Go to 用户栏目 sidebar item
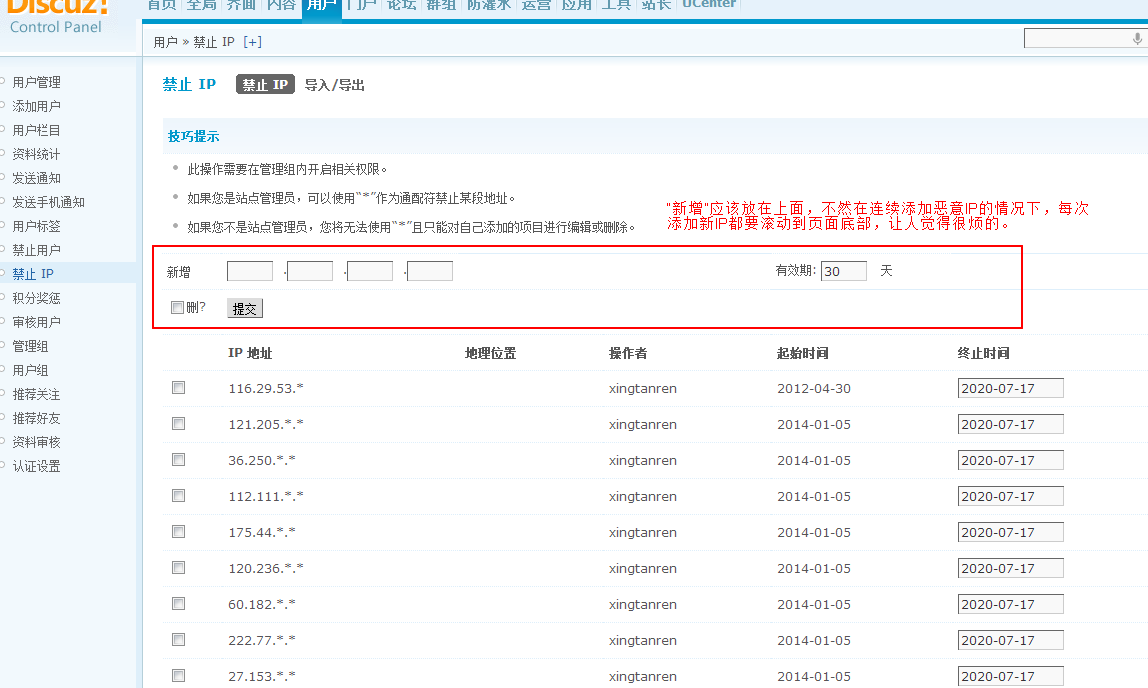Viewport: 1148px width, 688px height. (x=37, y=130)
